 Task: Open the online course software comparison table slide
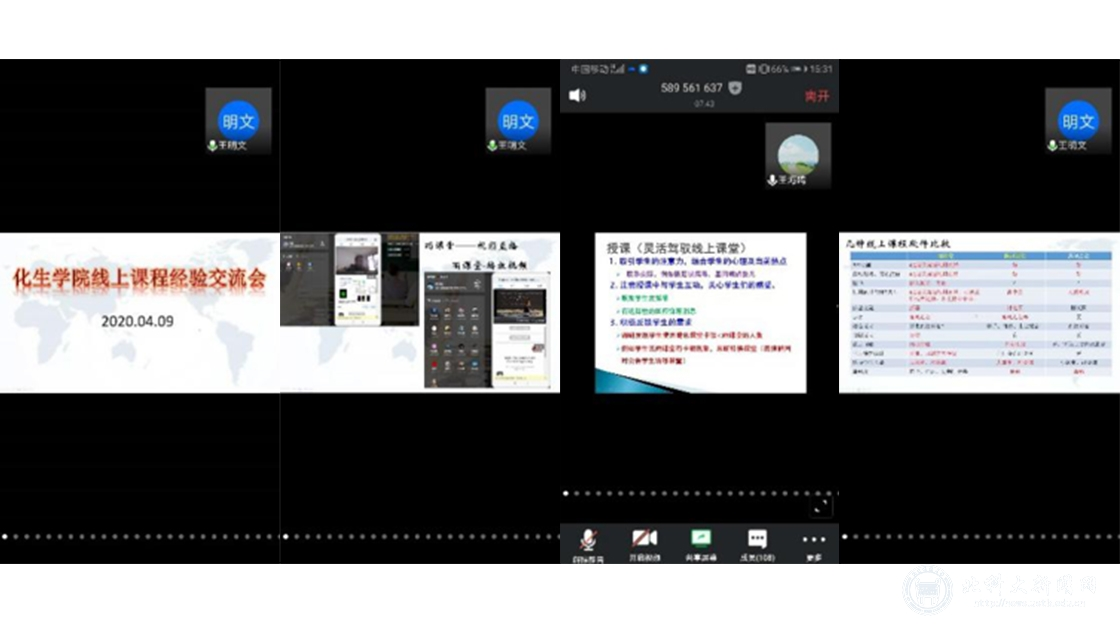click(980, 313)
